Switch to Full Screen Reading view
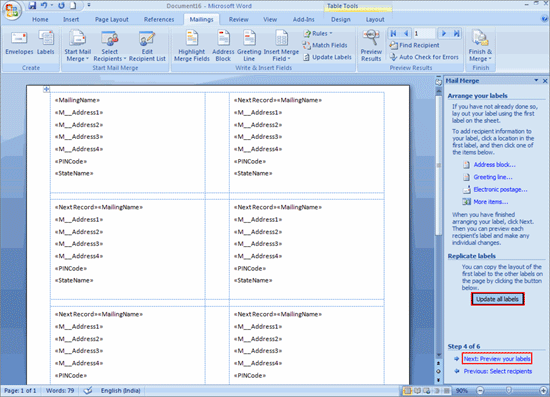550x397 pixels. point(417,390)
